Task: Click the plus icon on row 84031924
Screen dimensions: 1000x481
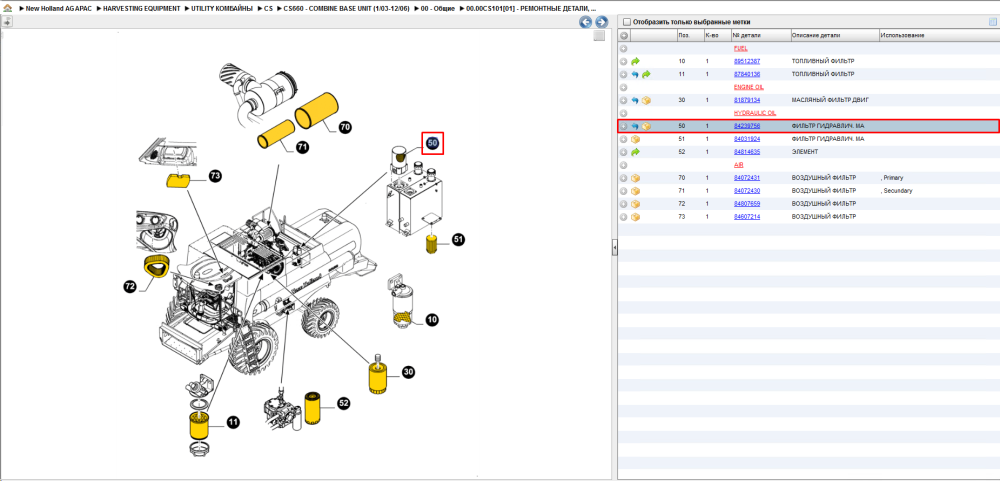Action: pos(624,139)
